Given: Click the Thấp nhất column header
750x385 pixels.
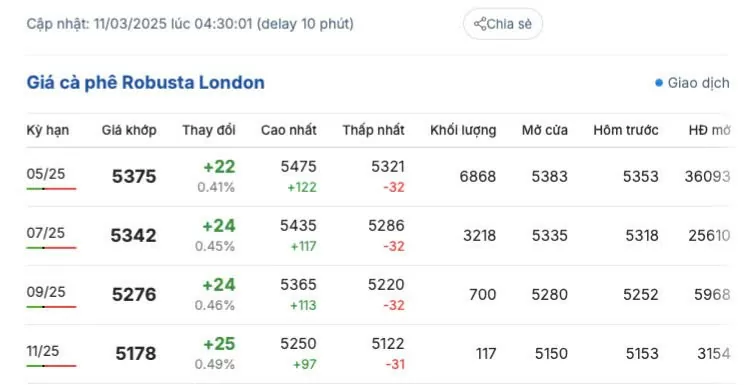Looking at the screenshot, I should pyautogui.click(x=374, y=130).
